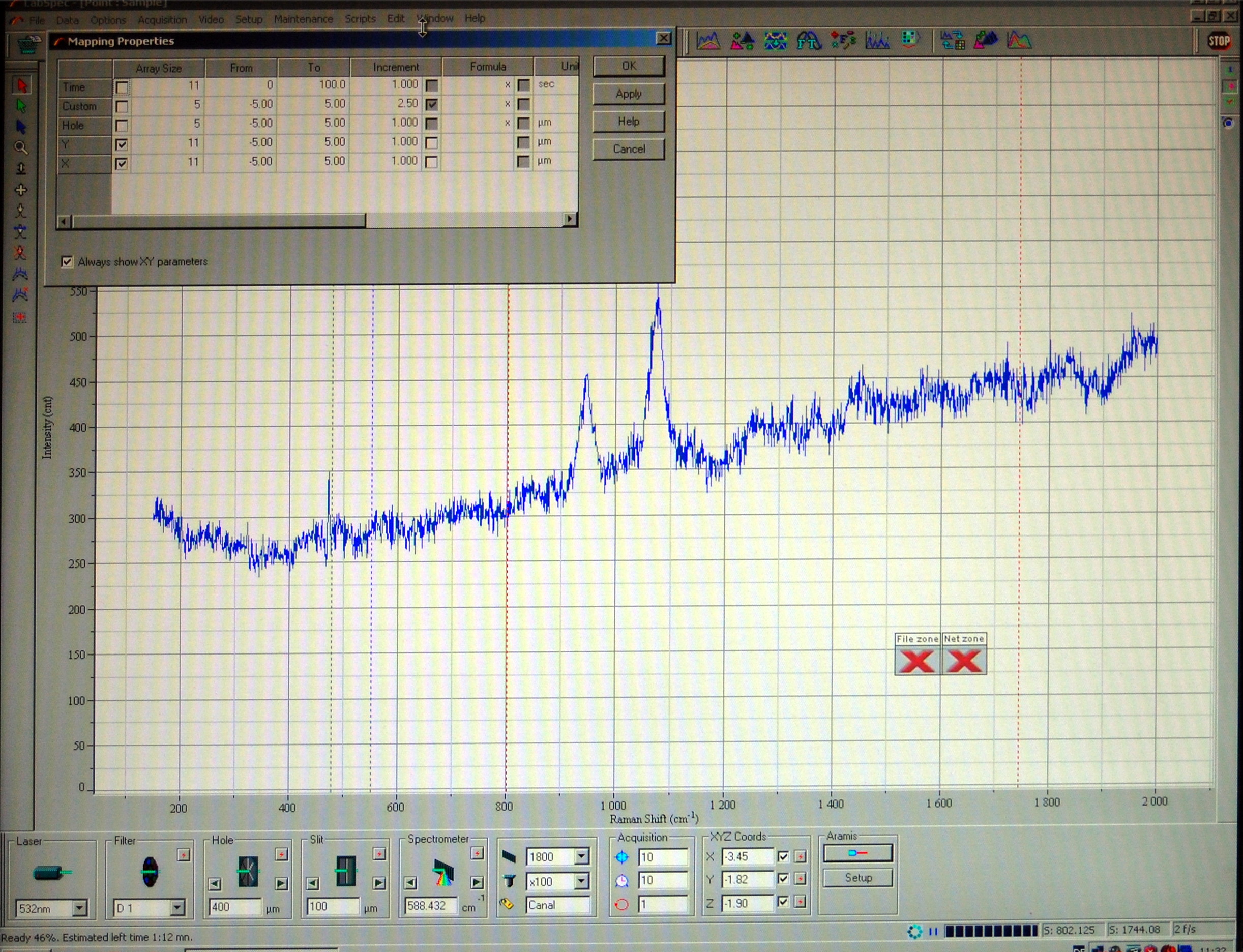The width and height of the screenshot is (1243, 952).
Task: Open the map color grid icon
Action: [x=910, y=40]
